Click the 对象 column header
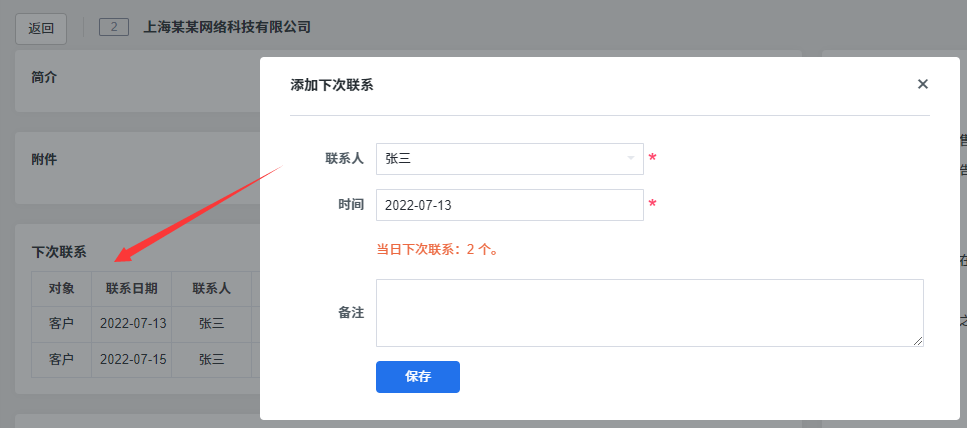This screenshot has width=967, height=428. coord(61,288)
